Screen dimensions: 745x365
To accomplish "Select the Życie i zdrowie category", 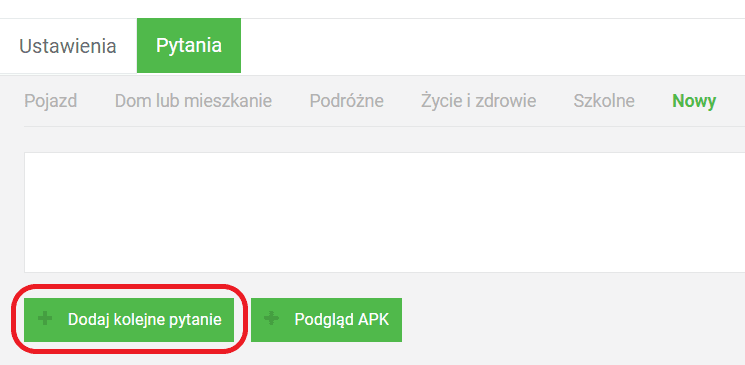I will (478, 101).
